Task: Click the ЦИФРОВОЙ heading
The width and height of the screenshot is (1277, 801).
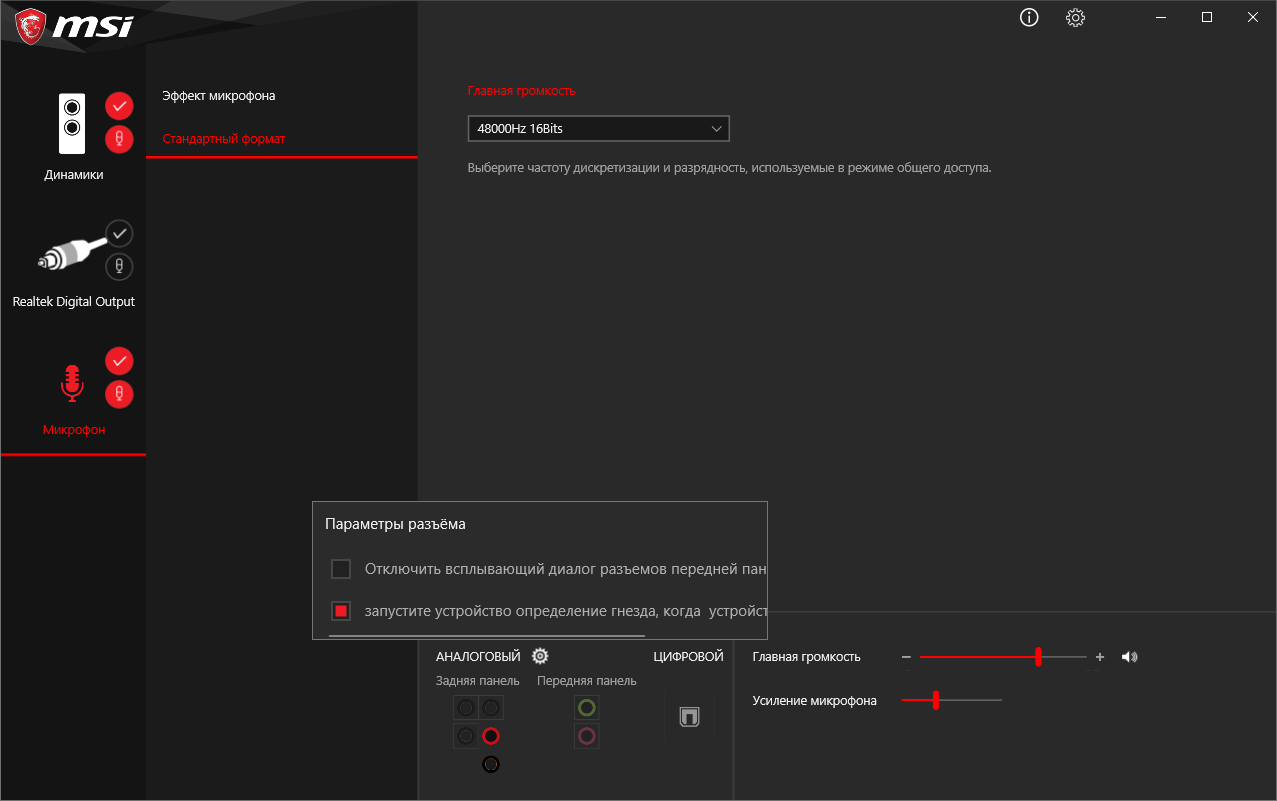Action: [688, 657]
